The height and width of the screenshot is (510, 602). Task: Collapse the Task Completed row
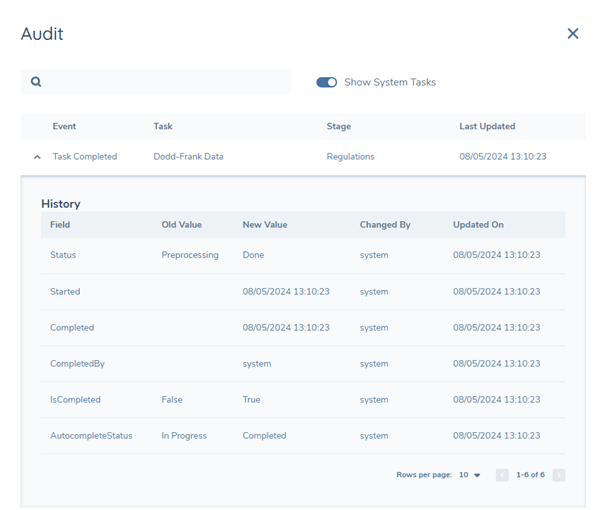click(x=37, y=157)
